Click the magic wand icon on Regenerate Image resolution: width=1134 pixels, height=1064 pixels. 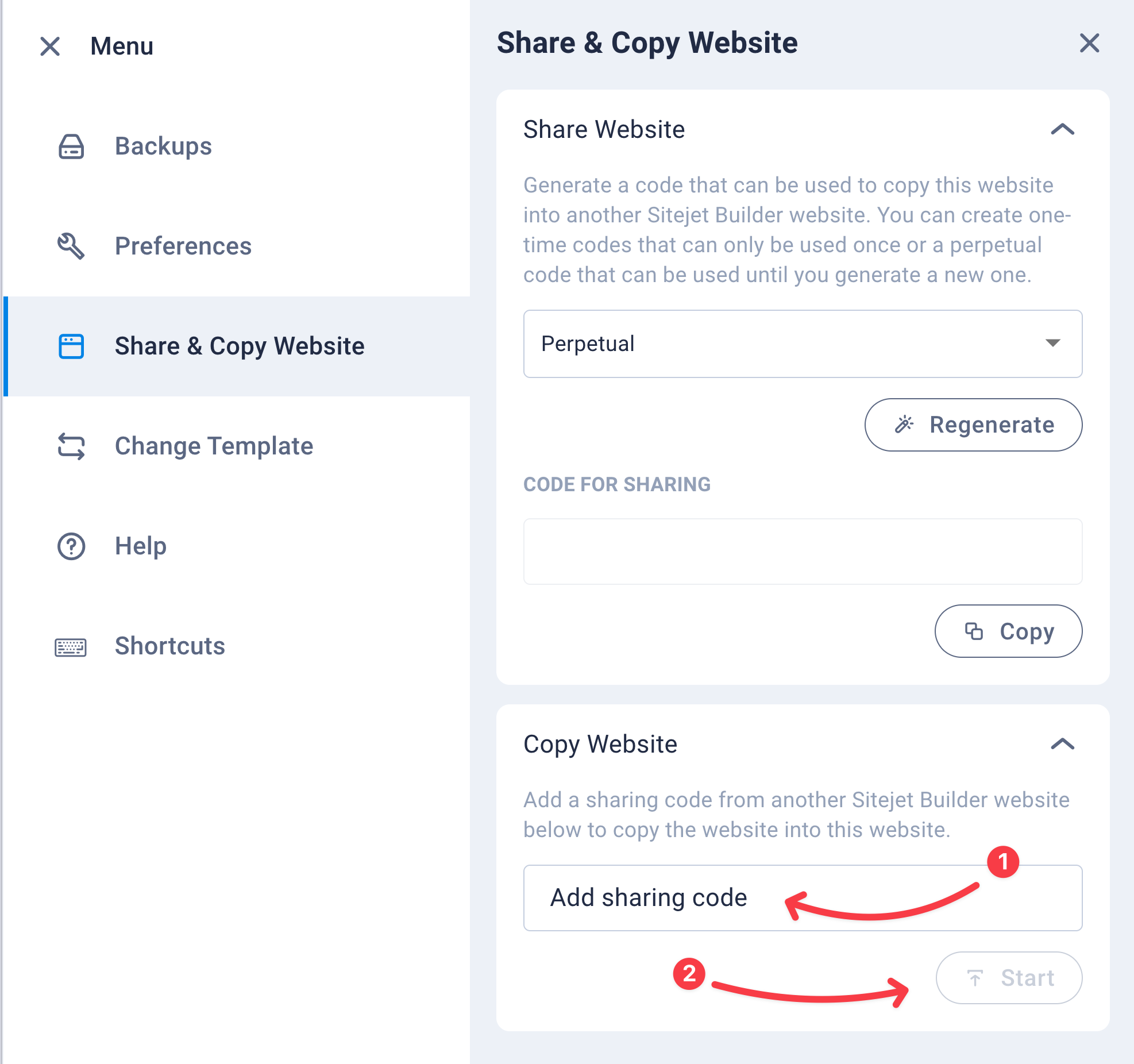click(x=905, y=425)
